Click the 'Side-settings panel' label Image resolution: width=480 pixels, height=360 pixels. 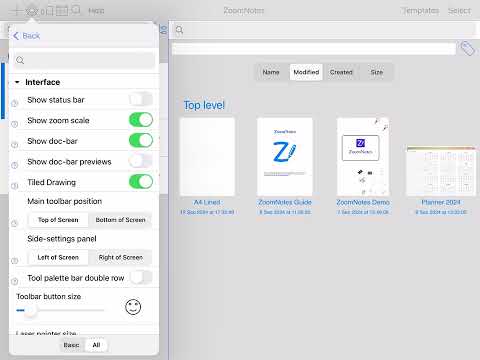(62, 239)
